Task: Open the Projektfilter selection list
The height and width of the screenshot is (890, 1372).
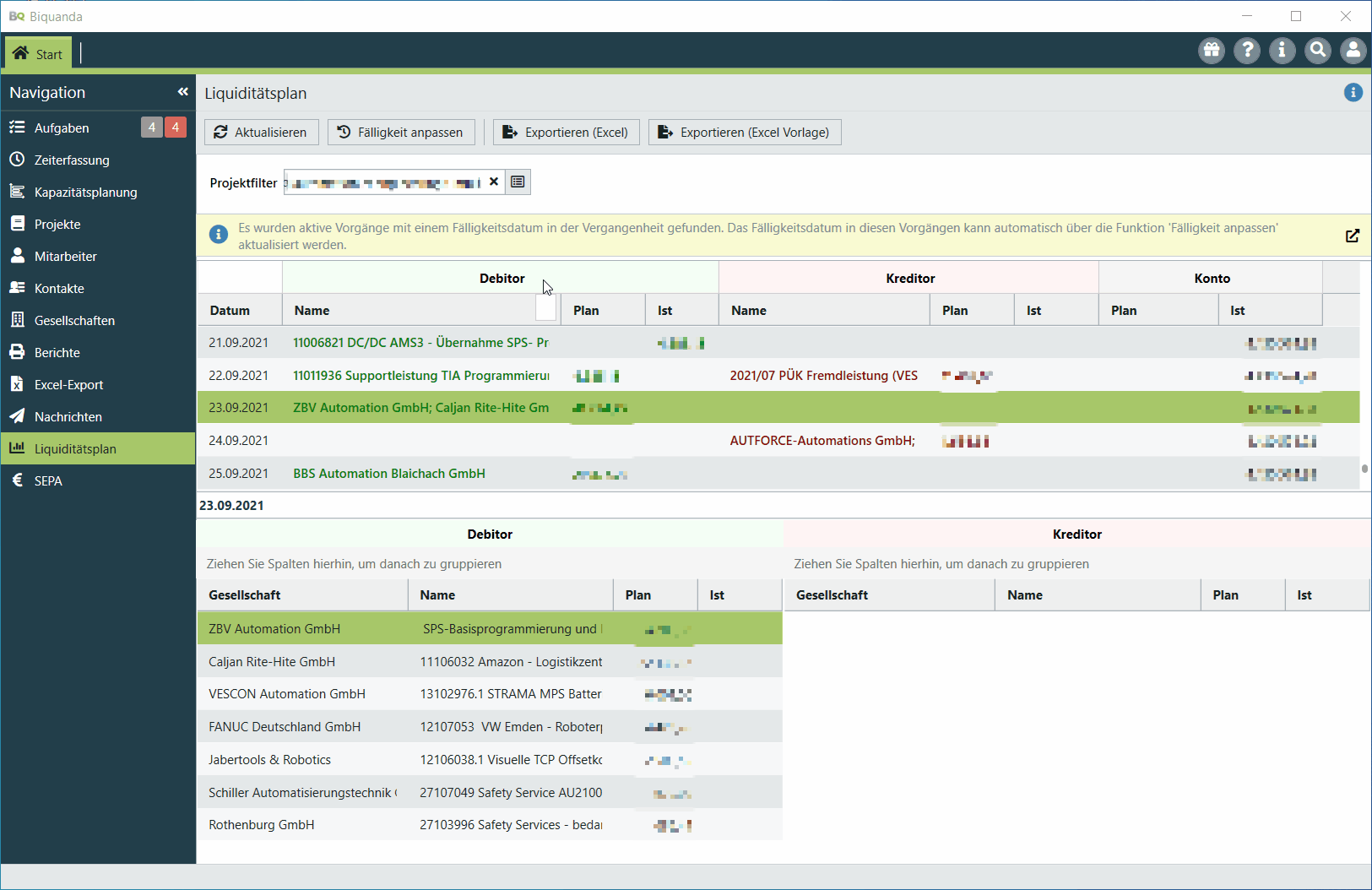Action: 518,182
